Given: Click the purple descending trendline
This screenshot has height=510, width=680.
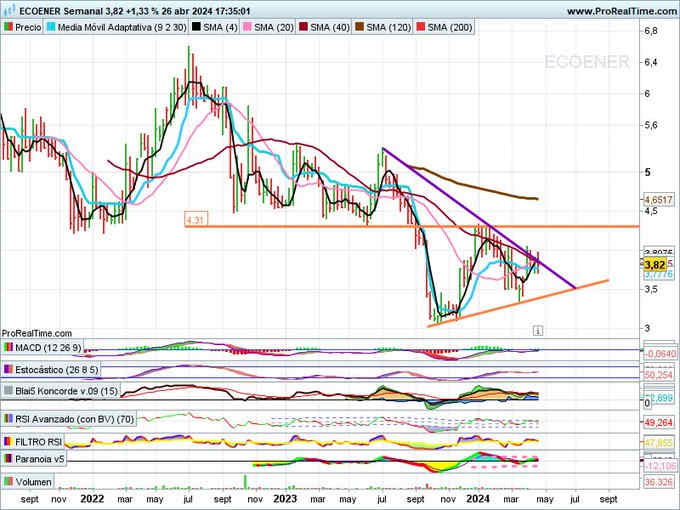Looking at the screenshot, I should (479, 218).
